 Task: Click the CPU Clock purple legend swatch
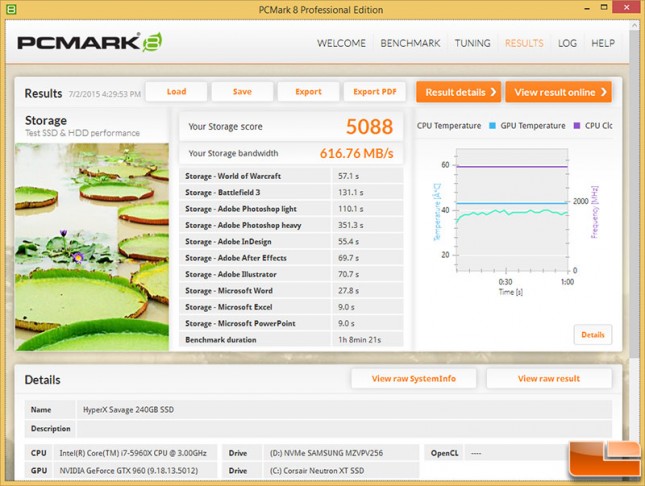click(577, 126)
